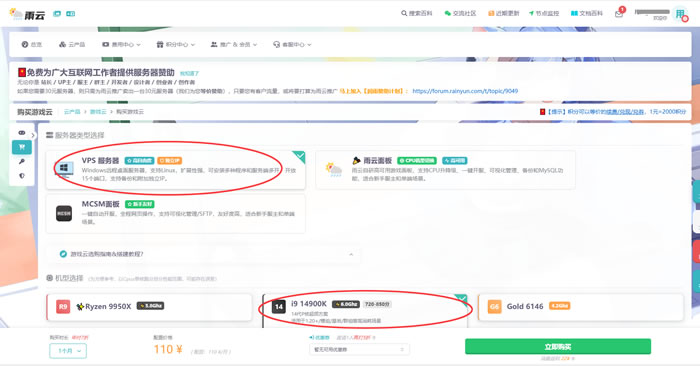Click the black 14 icon on i9 card
The height and width of the screenshot is (366, 700).
279,307
